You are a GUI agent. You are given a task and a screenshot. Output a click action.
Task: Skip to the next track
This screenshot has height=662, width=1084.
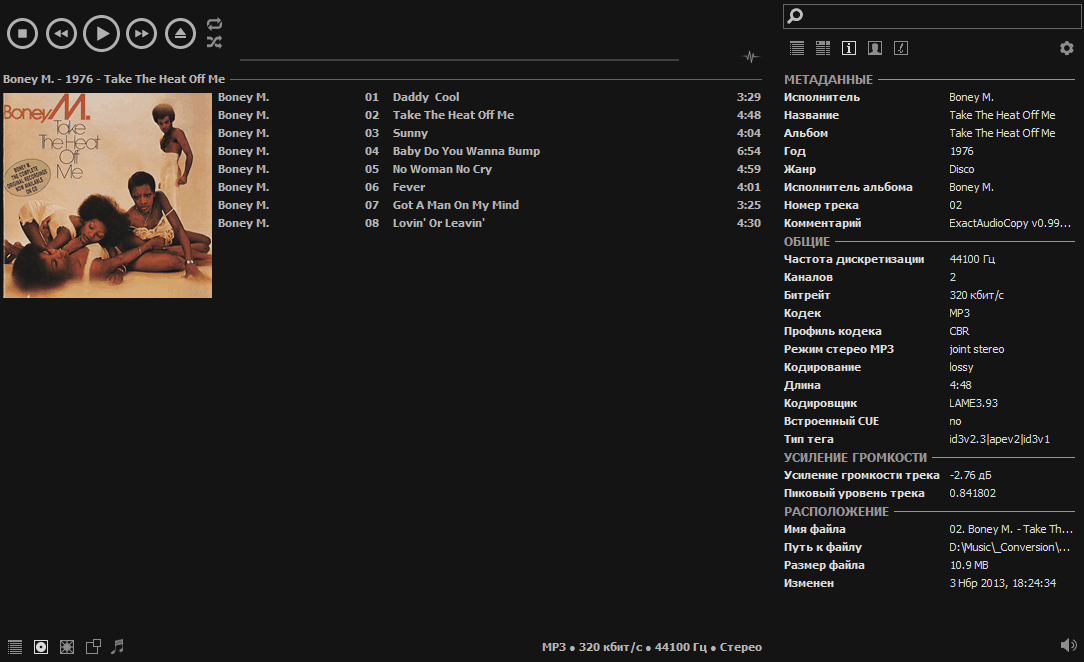click(141, 34)
